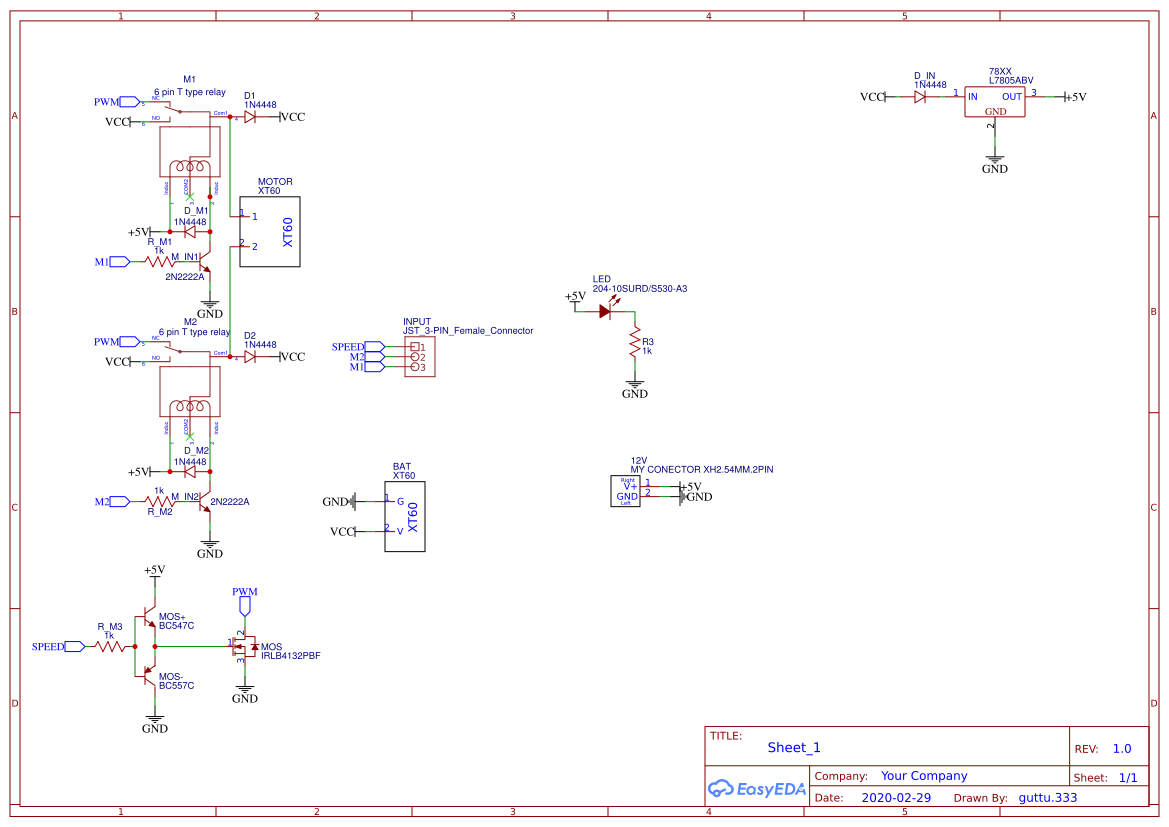Screen dimensions: 1169x827
Task: Click the JST 3-pin female connector symbol
Action: [x=420, y=357]
